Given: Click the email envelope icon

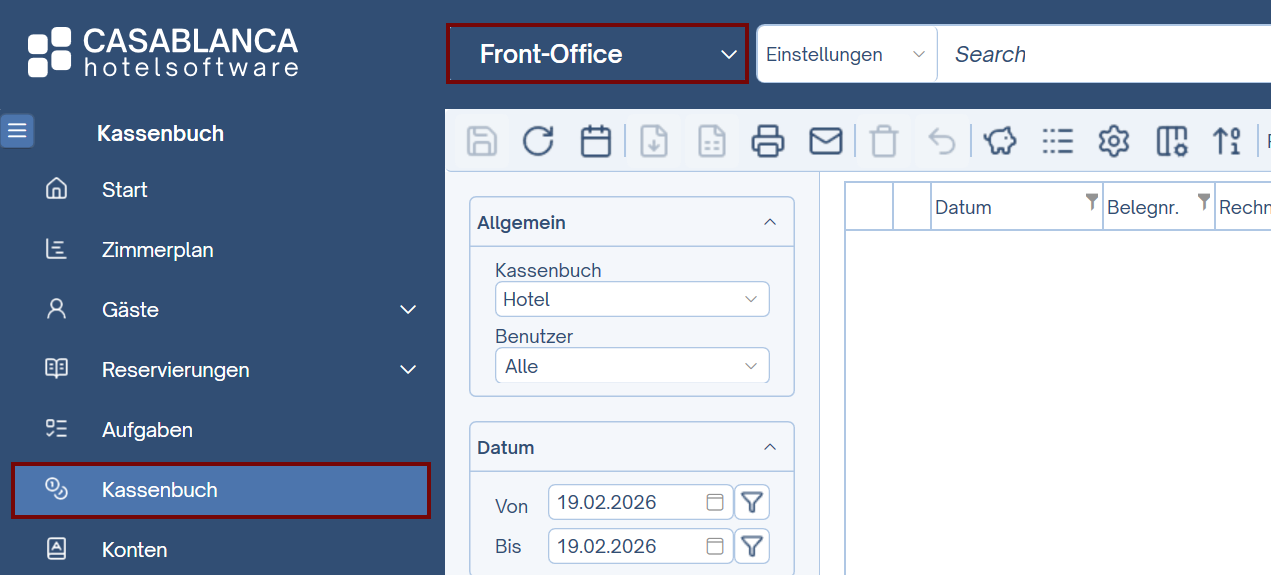Looking at the screenshot, I should [826, 141].
